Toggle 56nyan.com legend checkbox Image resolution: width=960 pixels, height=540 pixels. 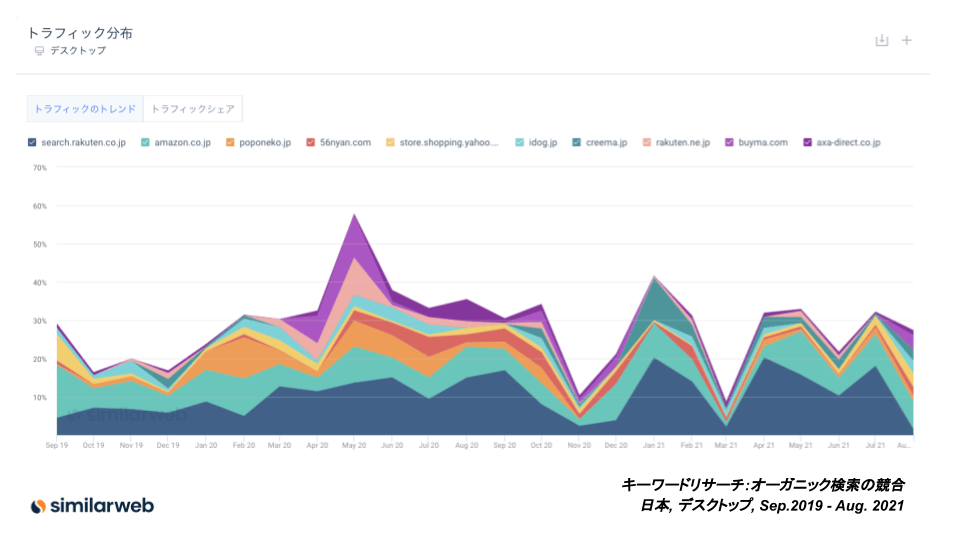pyautogui.click(x=311, y=143)
